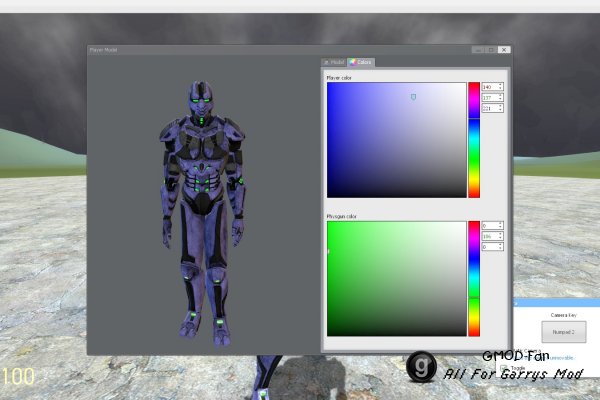
Task: Minimize the Player Model window
Action: click(478, 50)
